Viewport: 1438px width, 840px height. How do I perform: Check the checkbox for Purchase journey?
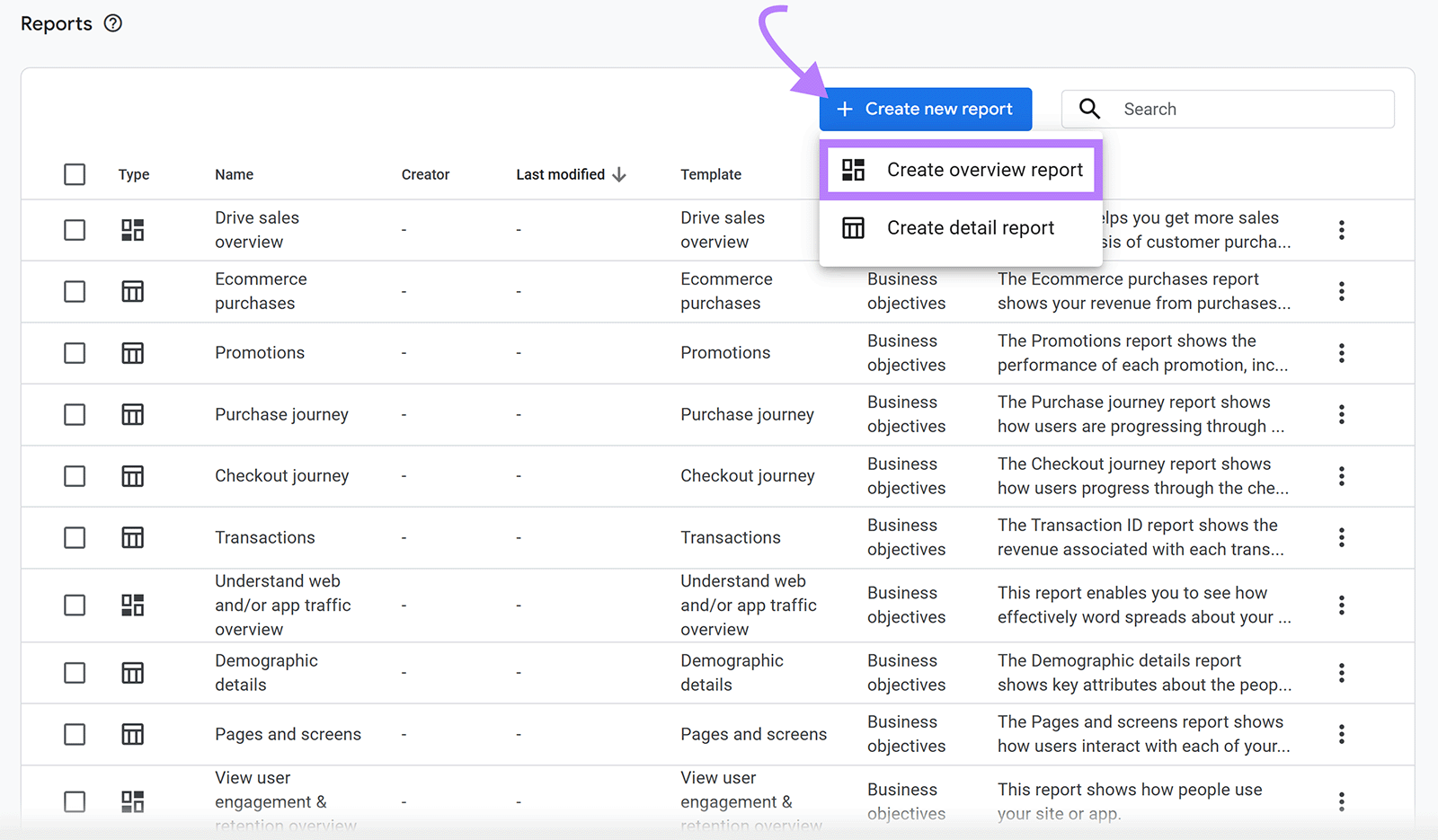click(75, 414)
